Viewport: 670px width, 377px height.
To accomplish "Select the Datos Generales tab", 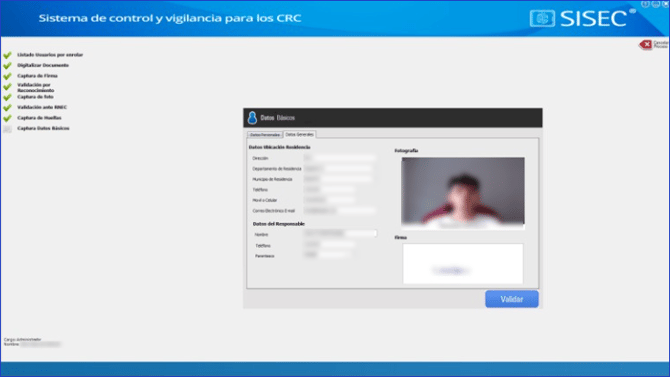I will coord(300,134).
